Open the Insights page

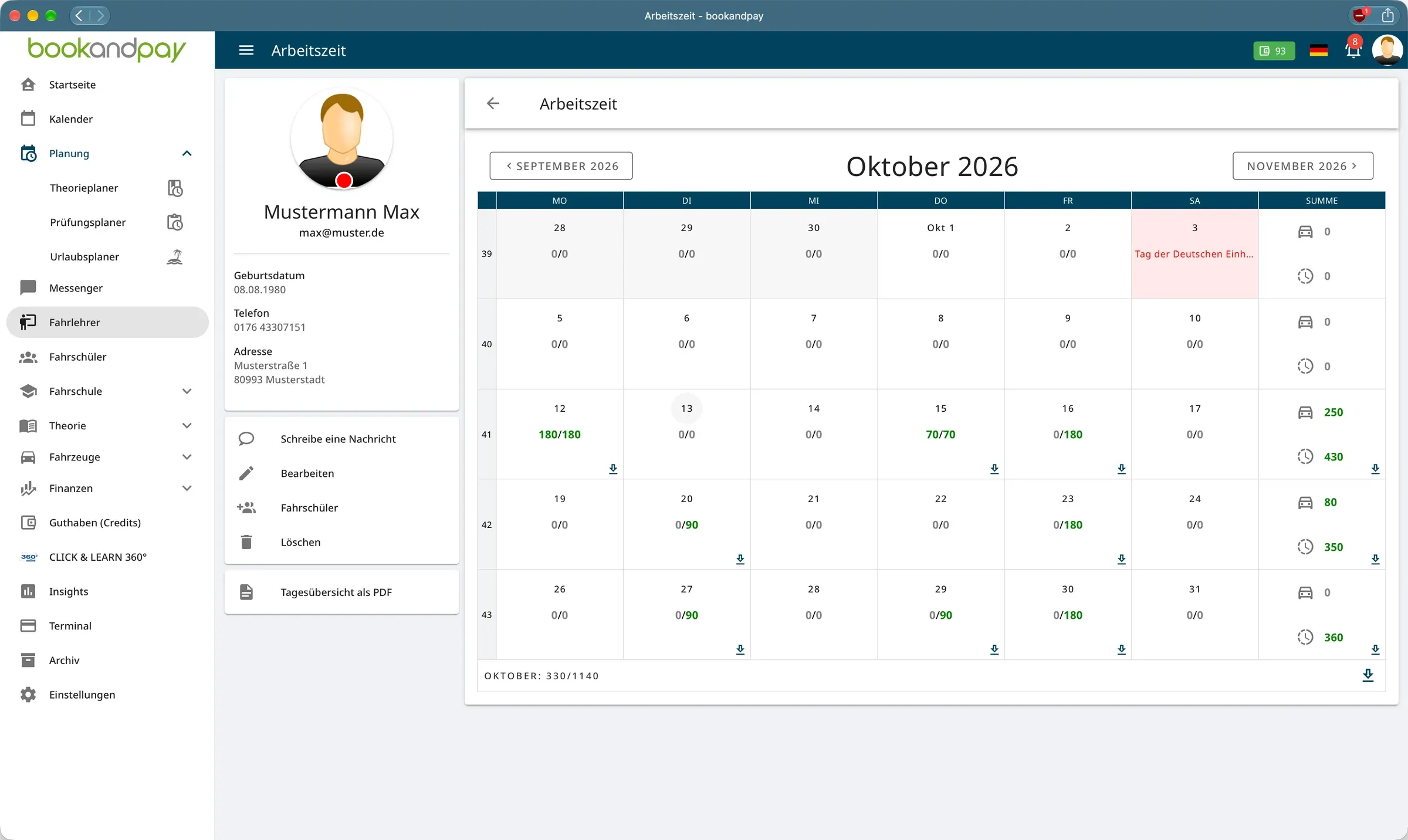(107, 591)
